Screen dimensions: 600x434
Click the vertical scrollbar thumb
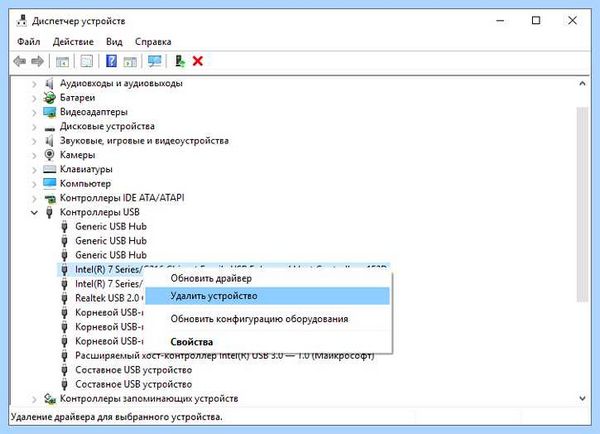coord(582,204)
